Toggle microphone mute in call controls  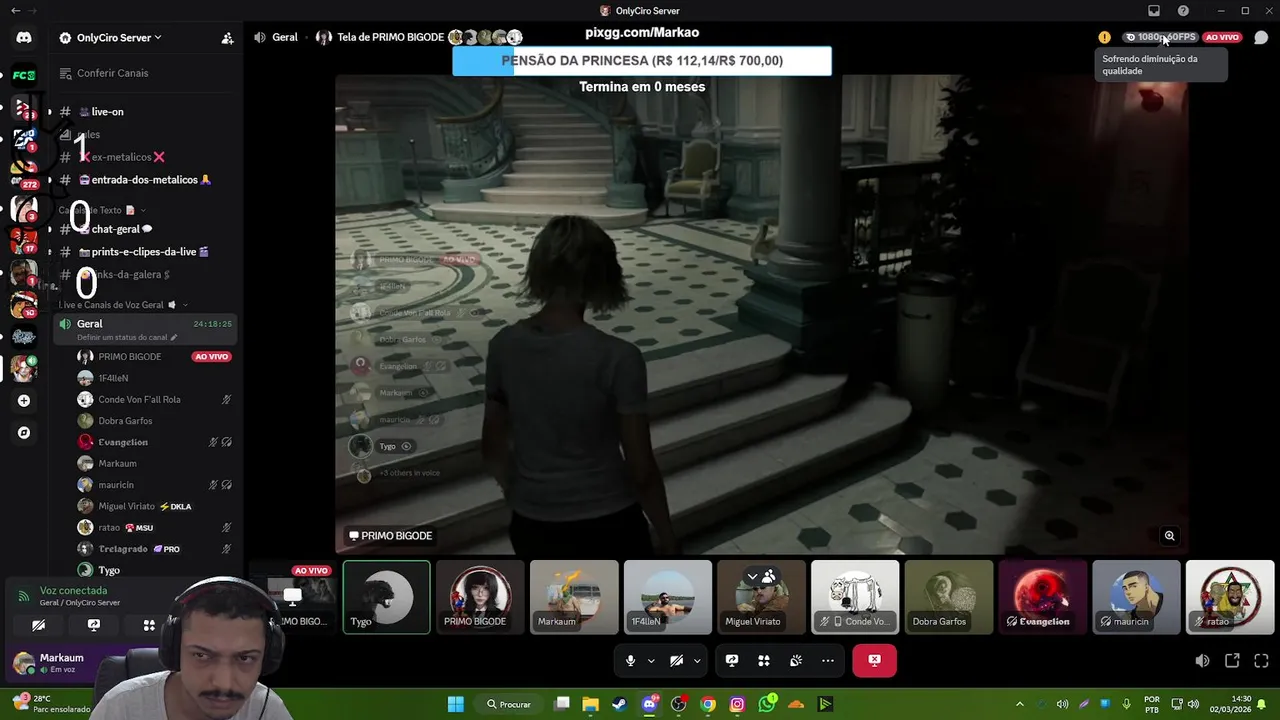tap(630, 660)
